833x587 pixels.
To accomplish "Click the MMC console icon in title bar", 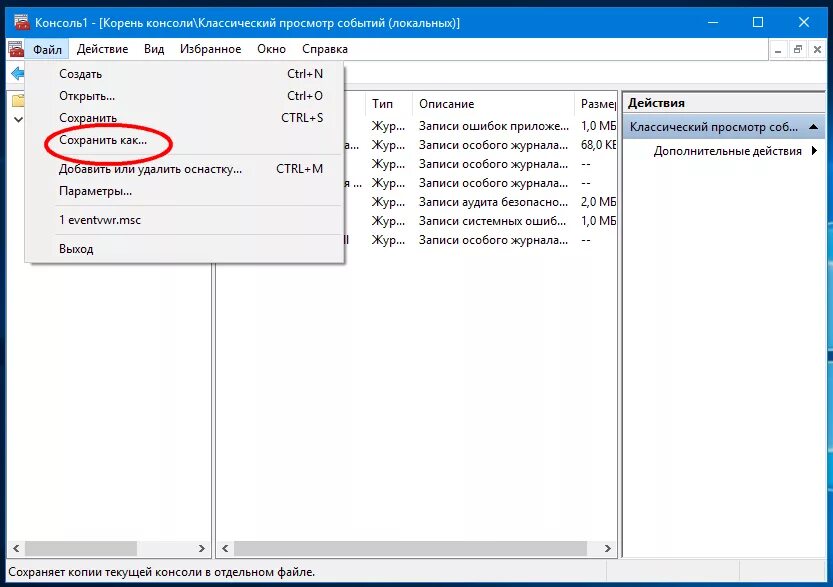I will [x=21, y=22].
